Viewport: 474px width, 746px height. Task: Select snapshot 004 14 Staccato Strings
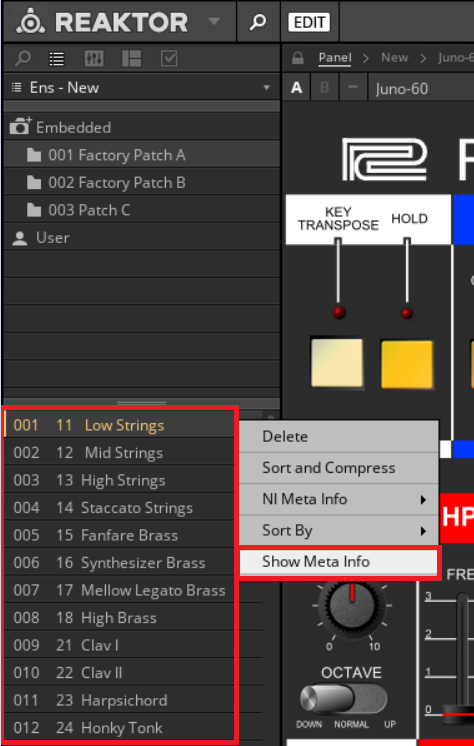click(x=119, y=508)
